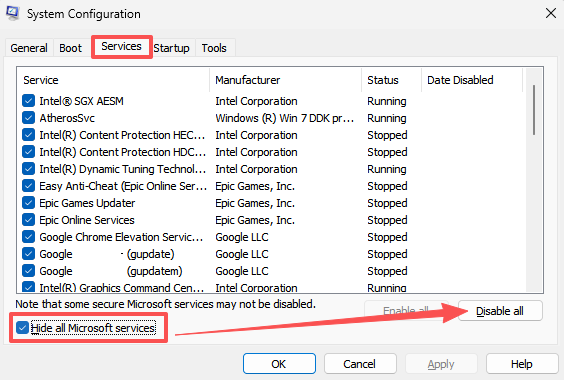Open the Boot tab
This screenshot has width=564, height=380.
[70, 48]
